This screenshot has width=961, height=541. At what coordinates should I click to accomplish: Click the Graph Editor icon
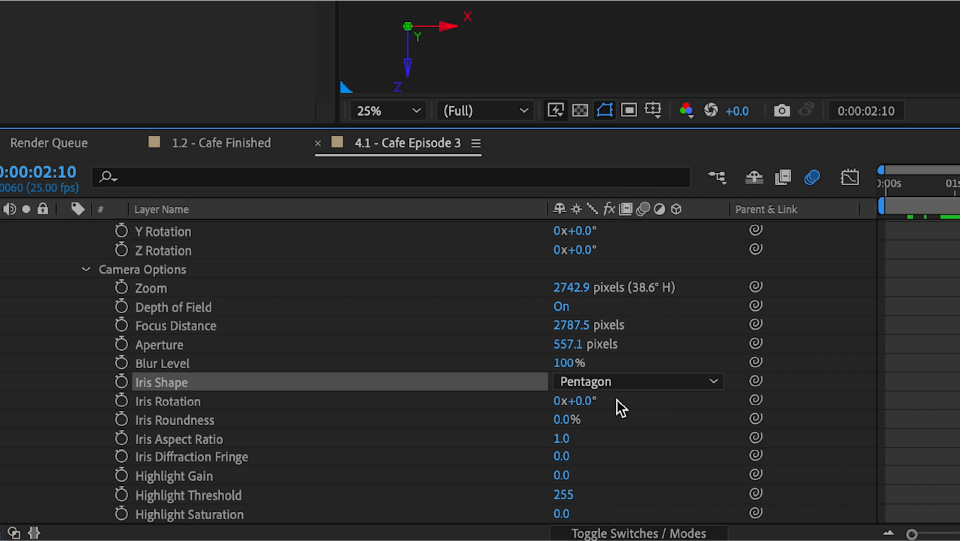850,178
